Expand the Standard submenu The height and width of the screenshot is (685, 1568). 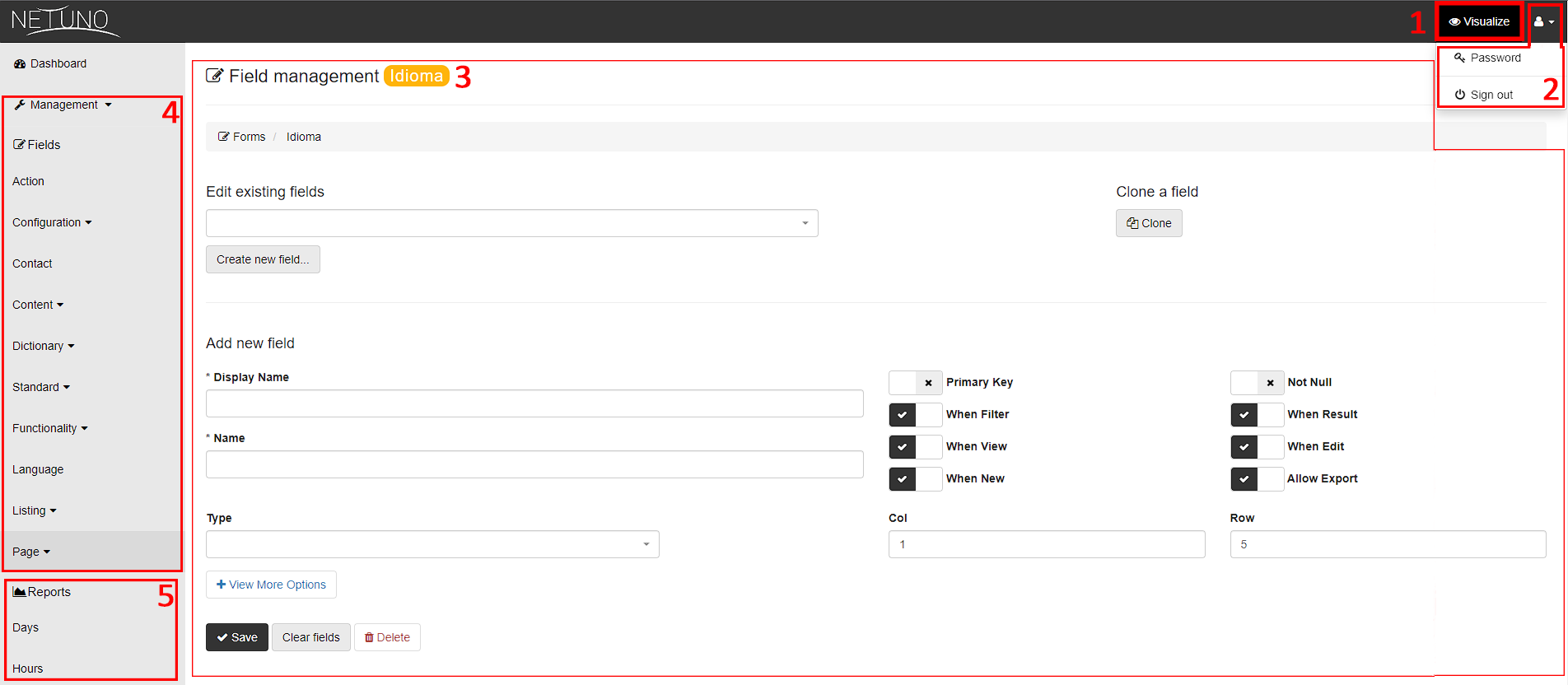pyautogui.click(x=41, y=387)
